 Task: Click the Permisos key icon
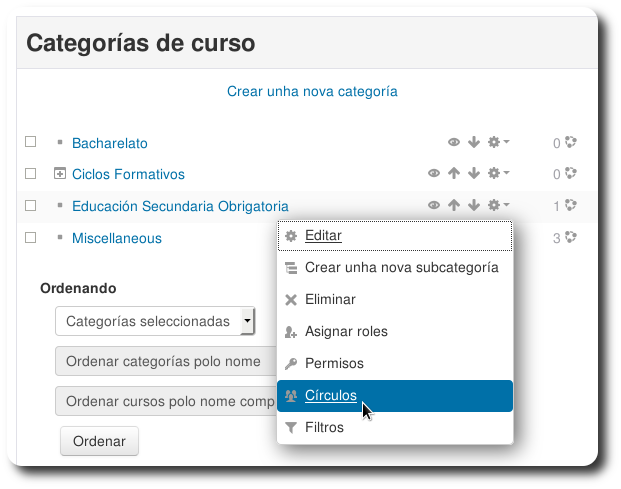click(x=291, y=363)
